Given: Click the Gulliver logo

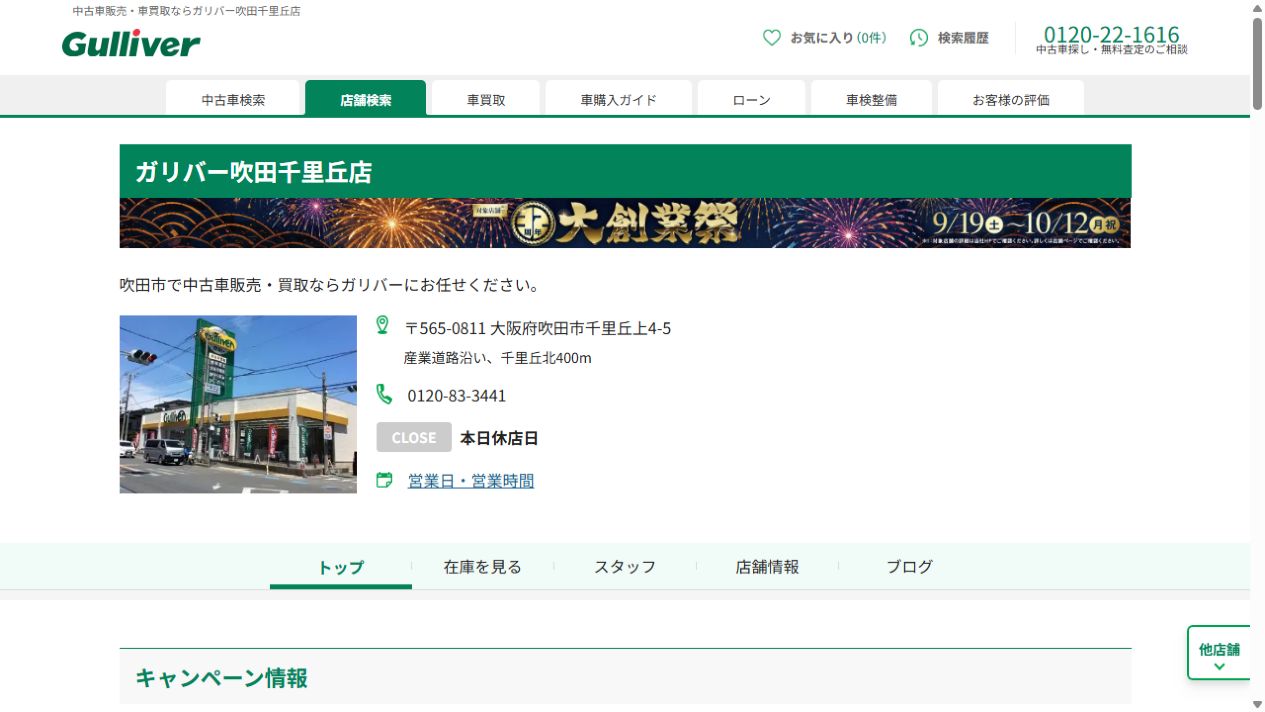Looking at the screenshot, I should (131, 43).
